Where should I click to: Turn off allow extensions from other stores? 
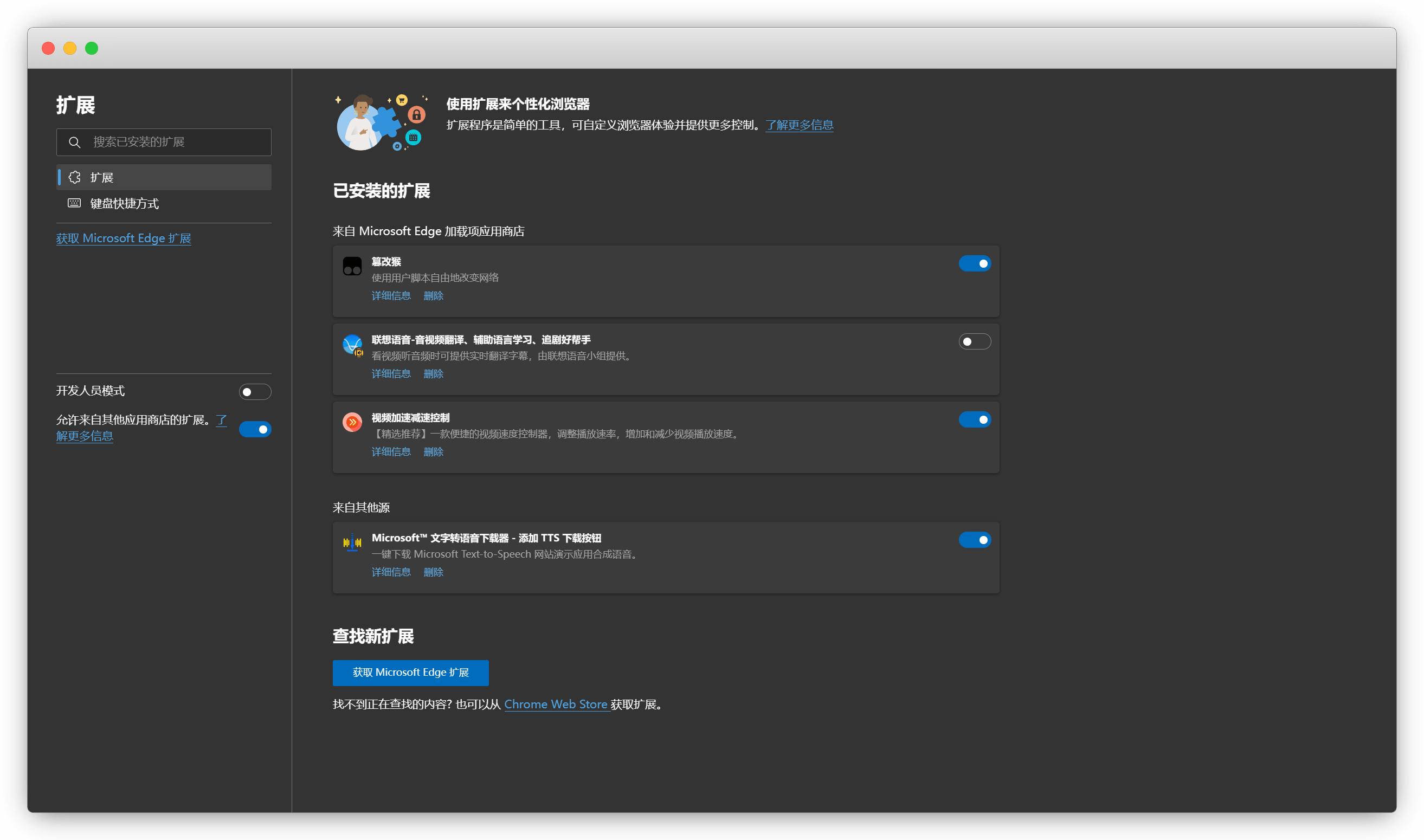[255, 430]
